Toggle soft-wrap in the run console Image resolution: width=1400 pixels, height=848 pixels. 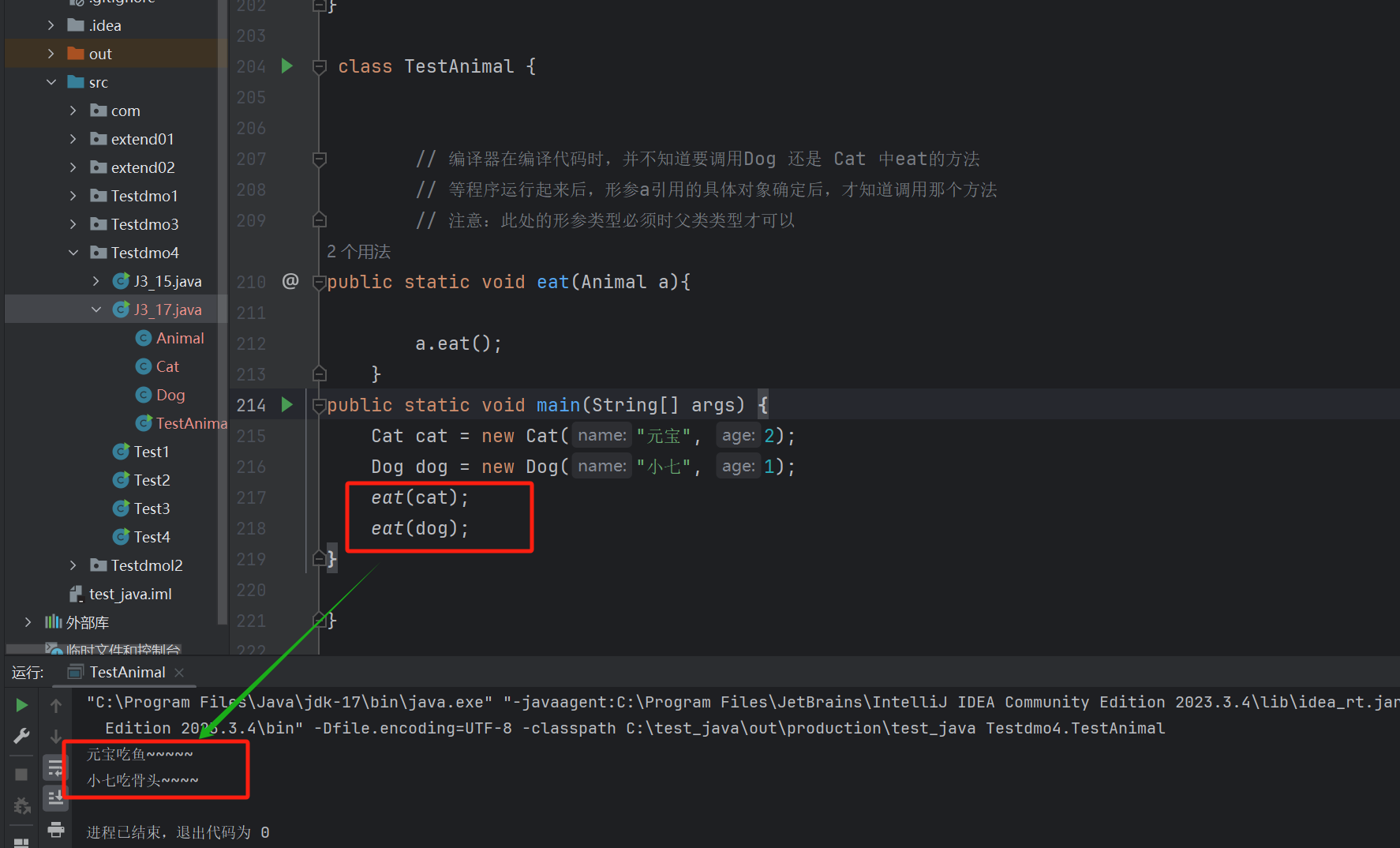point(55,767)
